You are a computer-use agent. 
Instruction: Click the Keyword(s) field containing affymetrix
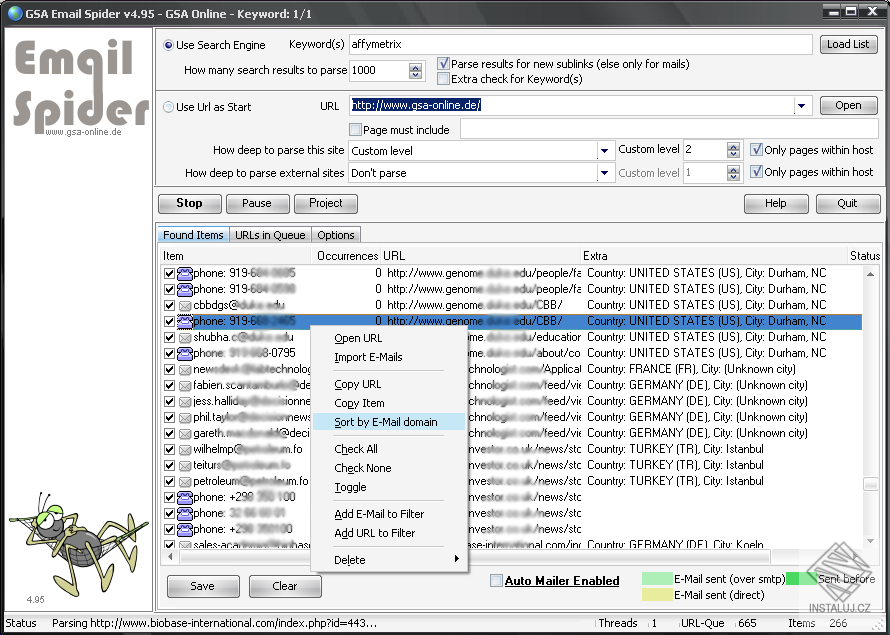(500, 44)
